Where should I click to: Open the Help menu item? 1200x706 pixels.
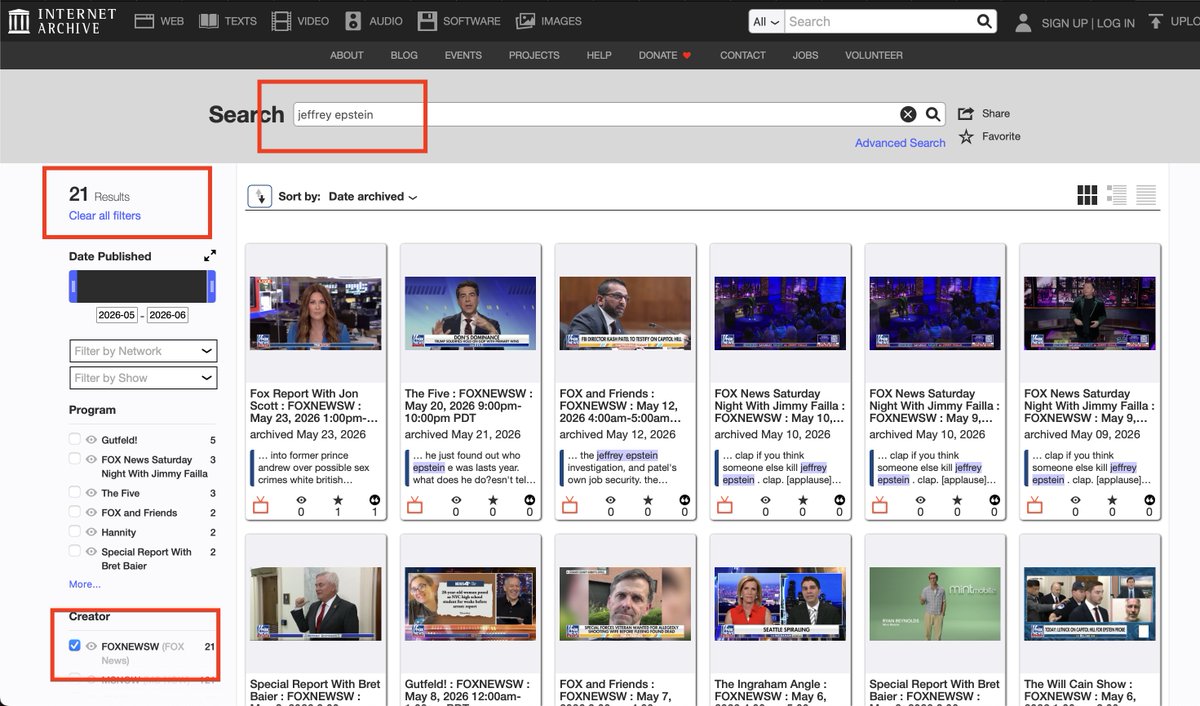click(599, 55)
